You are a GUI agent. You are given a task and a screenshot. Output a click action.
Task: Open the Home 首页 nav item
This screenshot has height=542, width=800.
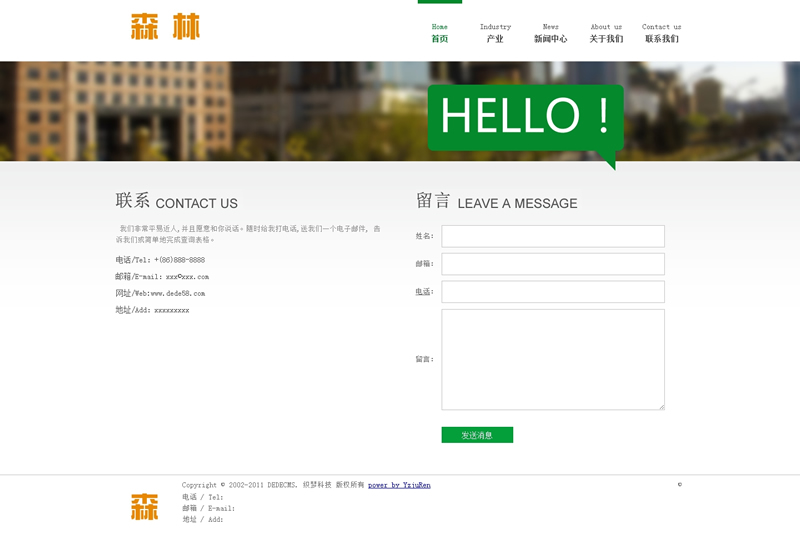coord(440,33)
